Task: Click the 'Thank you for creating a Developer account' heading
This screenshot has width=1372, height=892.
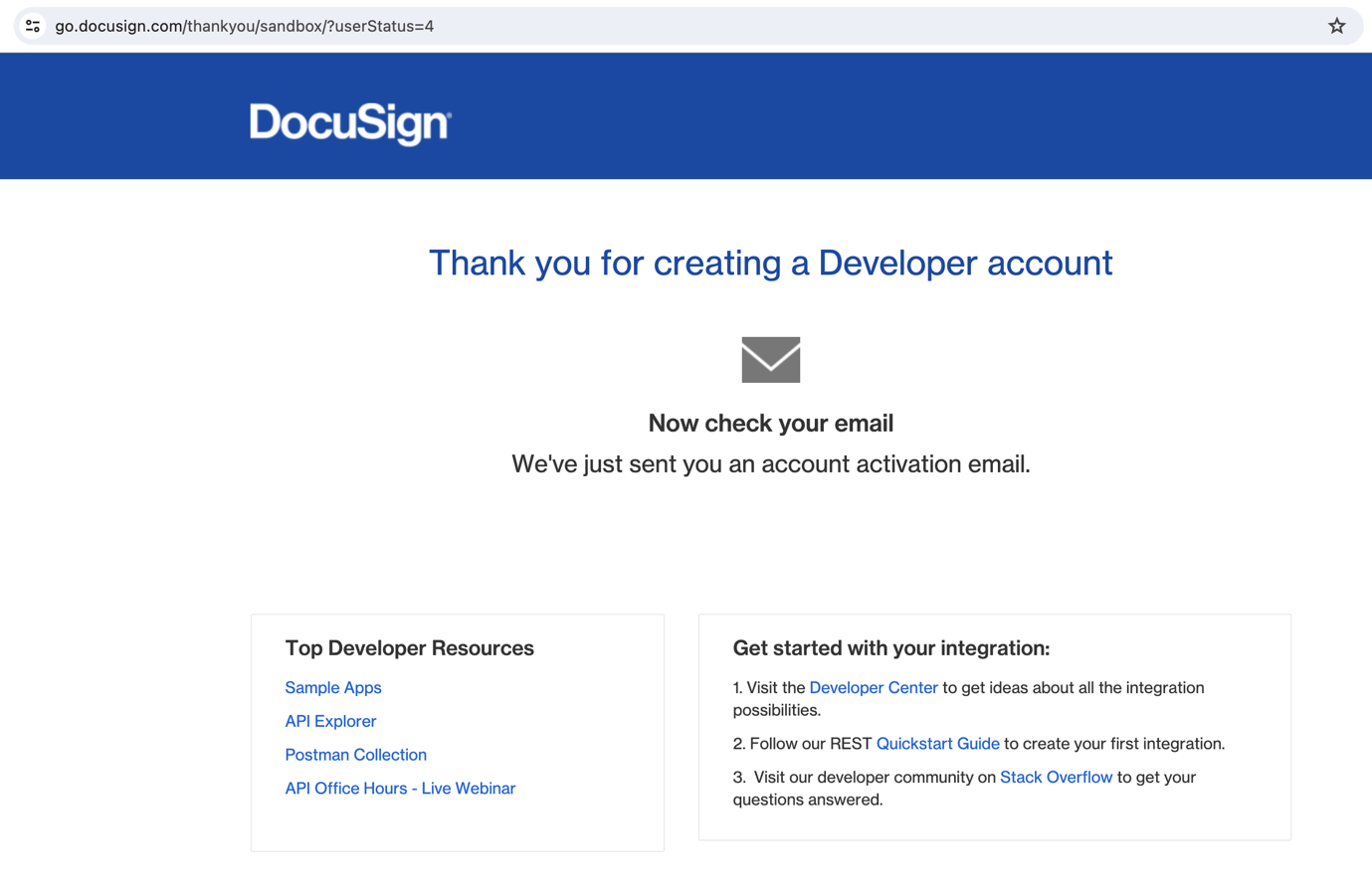Action: [x=770, y=263]
